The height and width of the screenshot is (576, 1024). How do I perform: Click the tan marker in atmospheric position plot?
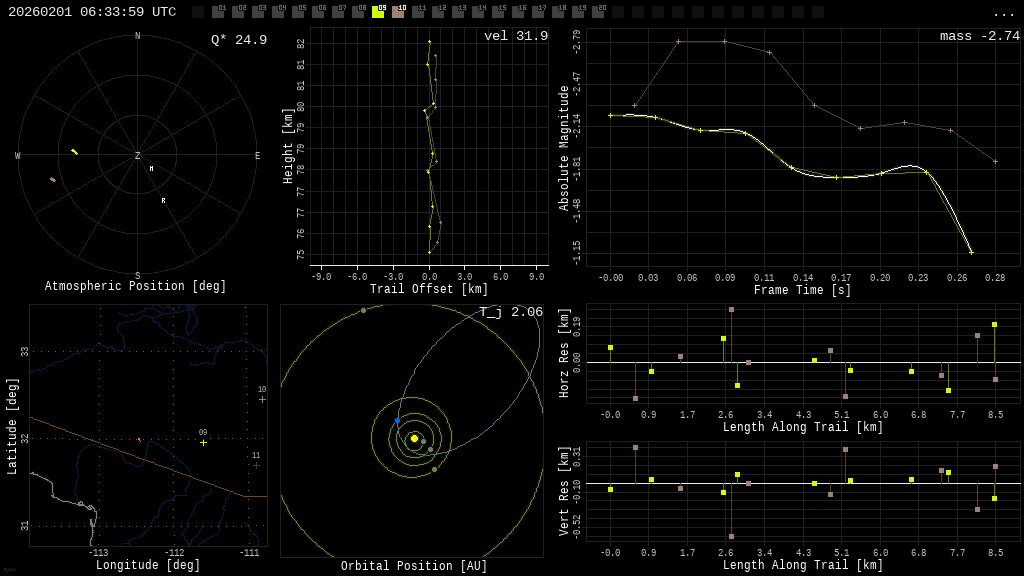(53, 180)
